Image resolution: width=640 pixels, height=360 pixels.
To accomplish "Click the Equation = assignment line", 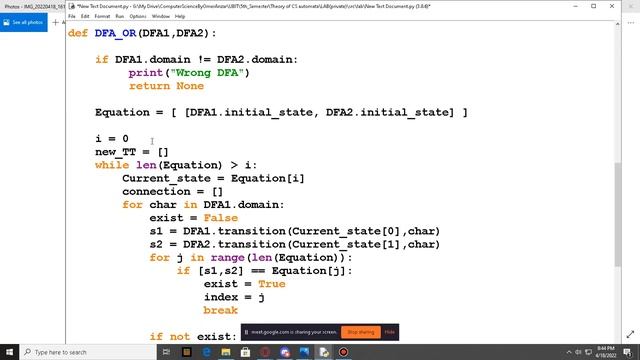I will 281,112.
